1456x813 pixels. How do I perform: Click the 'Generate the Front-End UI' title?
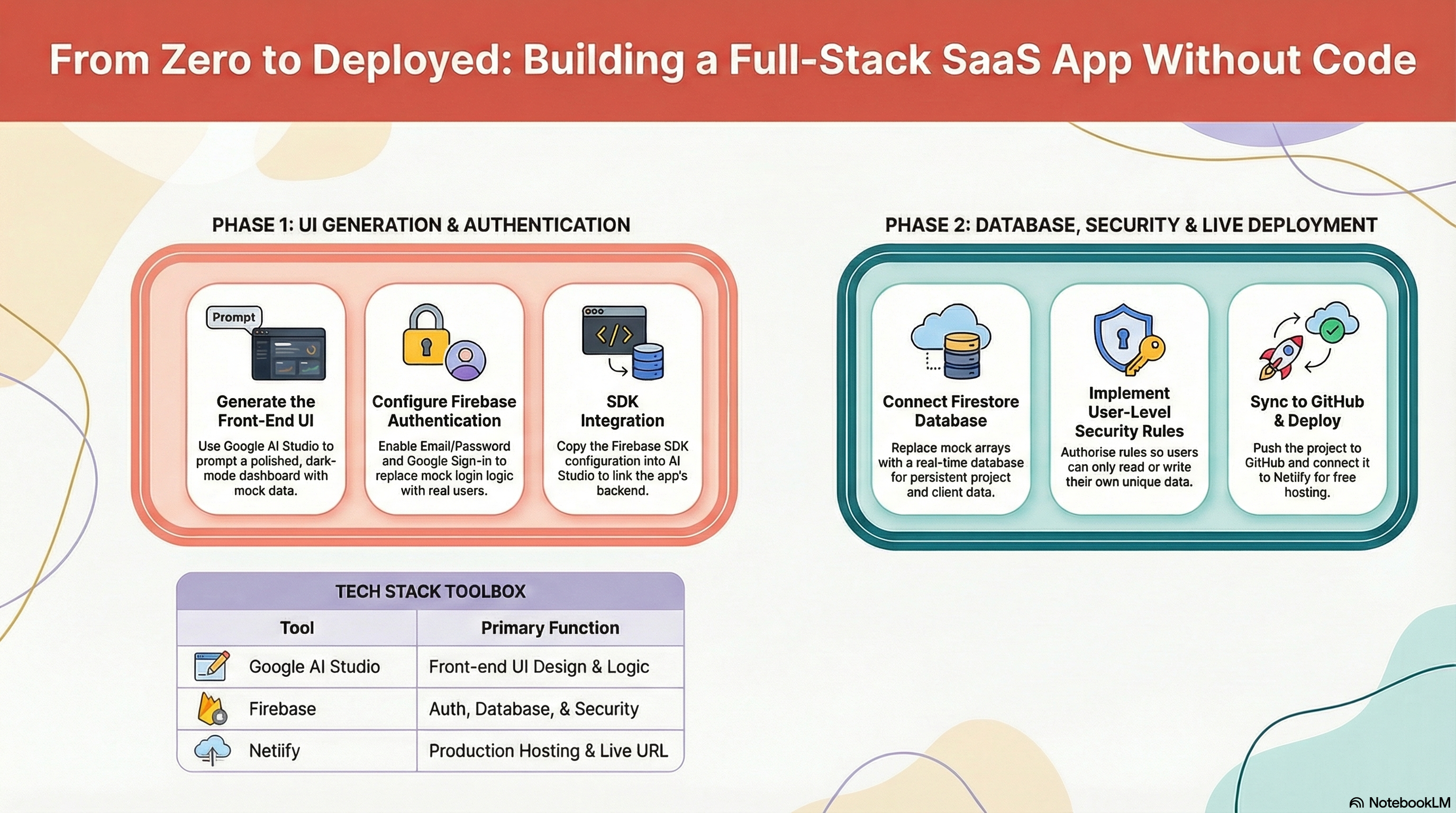[x=266, y=411]
